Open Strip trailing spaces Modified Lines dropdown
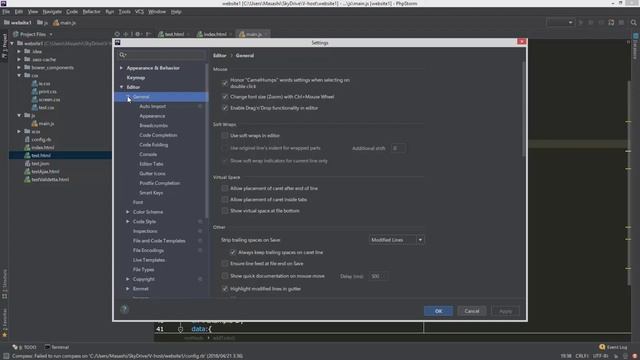Screen dimensions: 640x360 tap(396, 240)
